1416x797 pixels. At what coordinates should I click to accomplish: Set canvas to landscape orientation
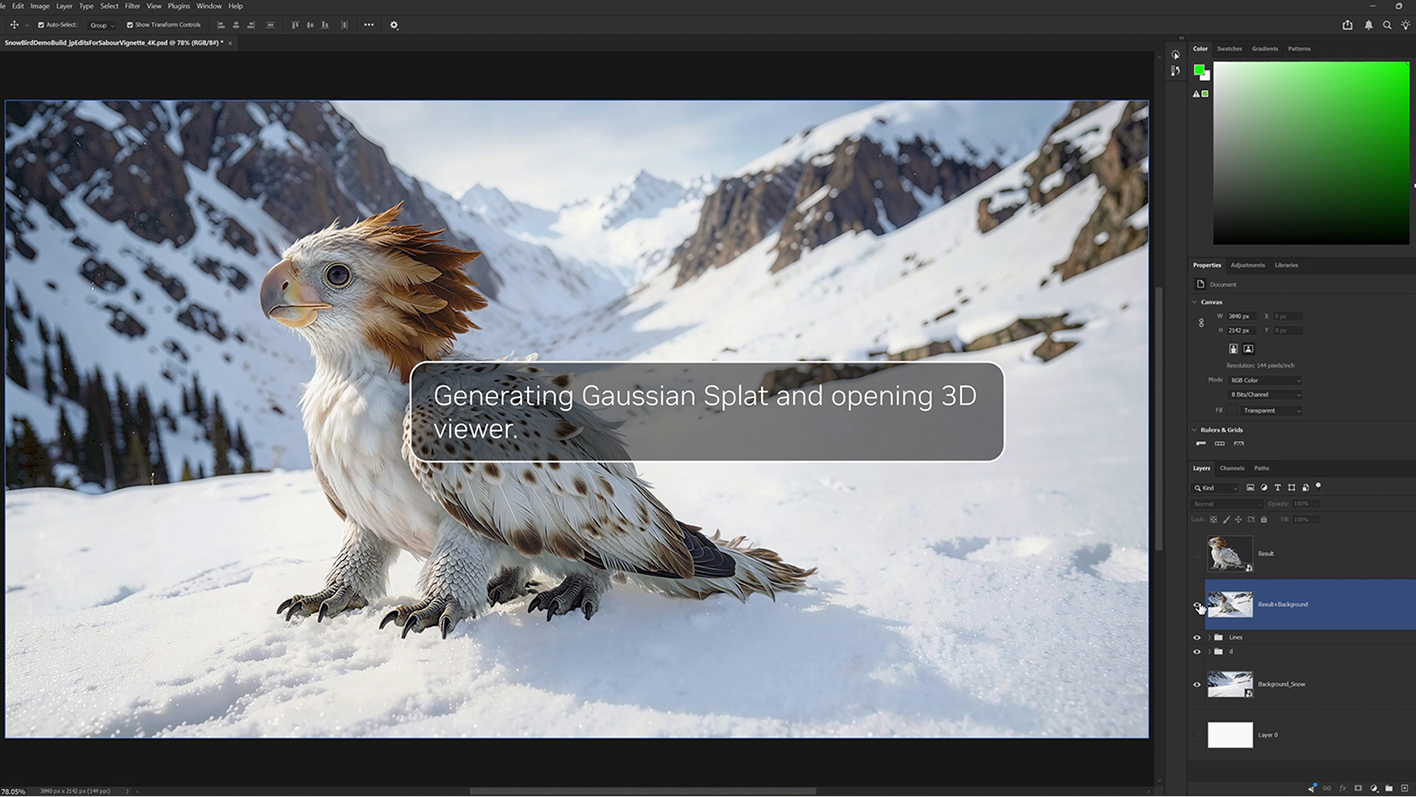1248,349
